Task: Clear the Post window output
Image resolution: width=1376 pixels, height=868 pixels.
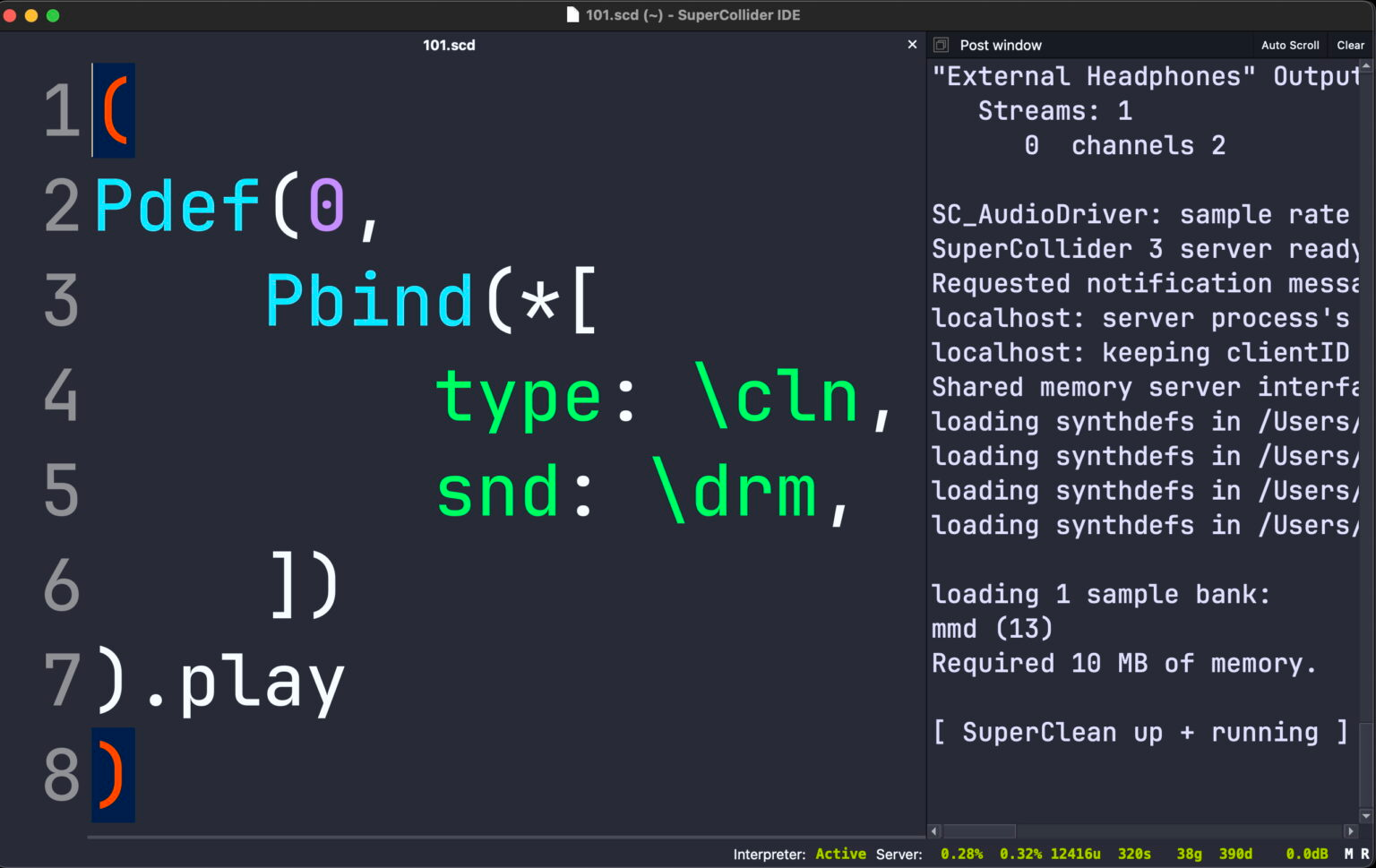Action: coord(1350,45)
